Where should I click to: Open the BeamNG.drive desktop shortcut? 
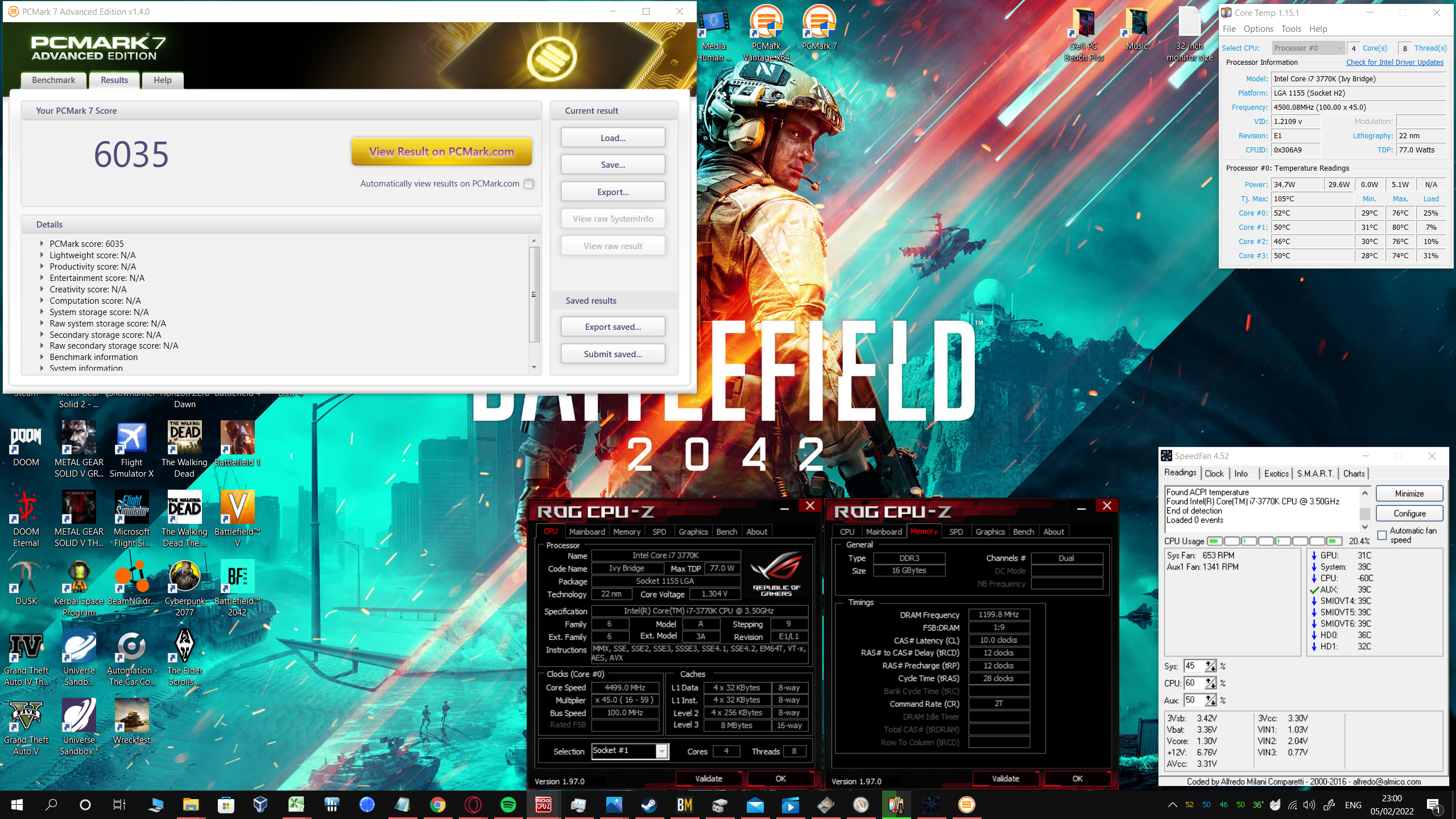131,582
